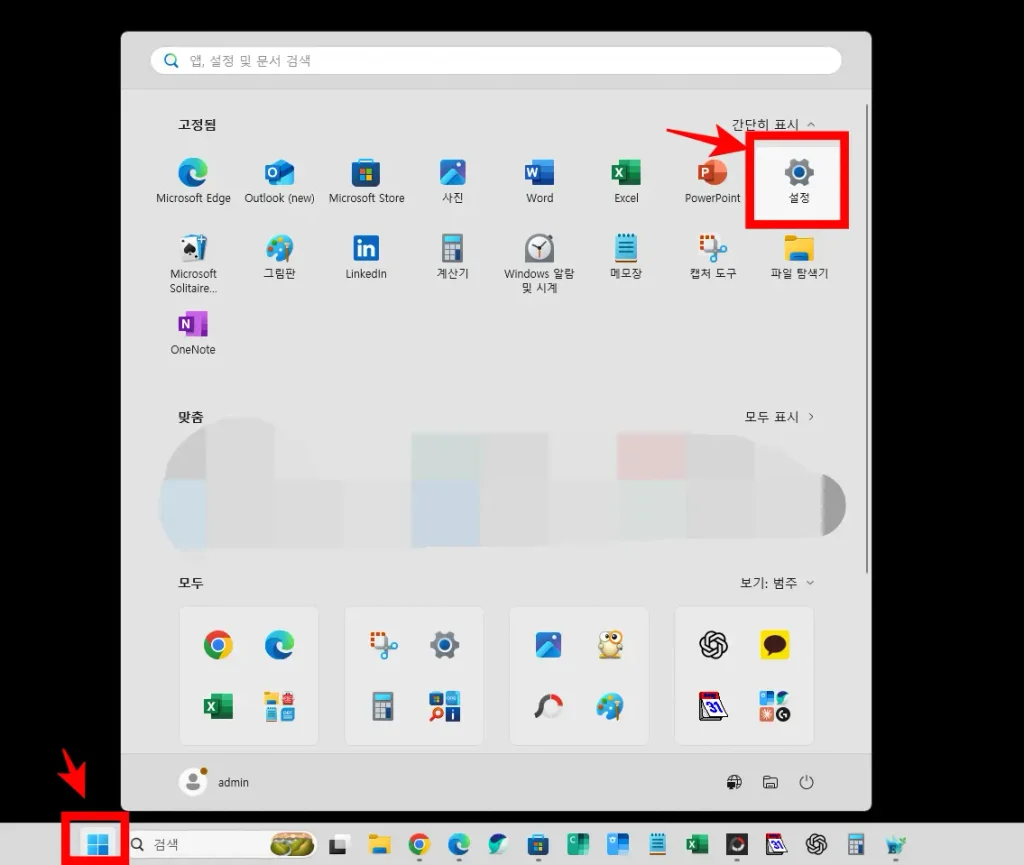Image resolution: width=1024 pixels, height=865 pixels.
Task: Open KakaoTalk yellow chat bubble icon
Action: click(775, 645)
